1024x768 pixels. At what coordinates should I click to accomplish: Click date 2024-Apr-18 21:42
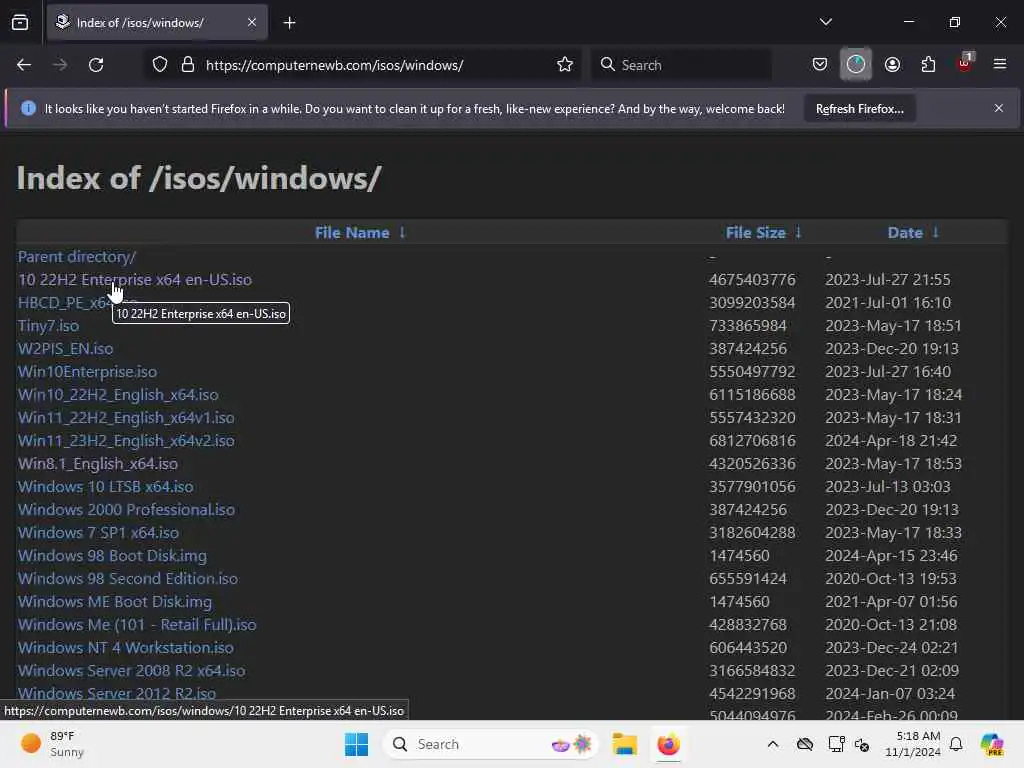point(891,441)
